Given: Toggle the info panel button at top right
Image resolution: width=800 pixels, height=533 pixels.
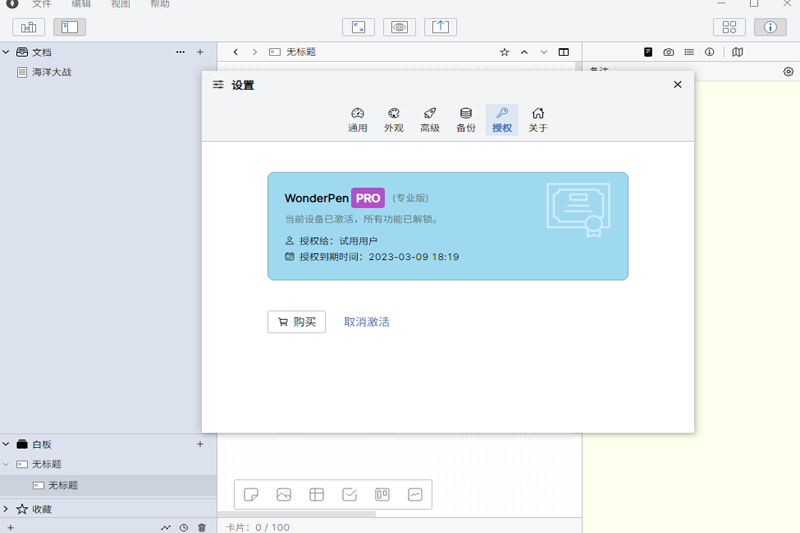Looking at the screenshot, I should click(x=770, y=27).
